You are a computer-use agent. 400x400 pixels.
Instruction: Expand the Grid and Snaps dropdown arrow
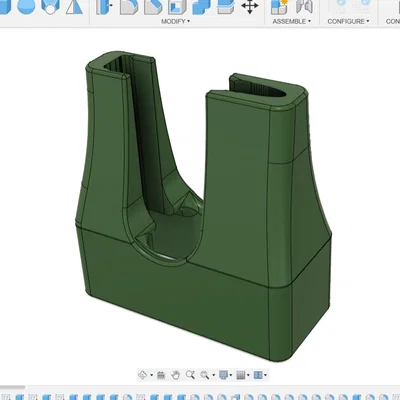(x=248, y=375)
